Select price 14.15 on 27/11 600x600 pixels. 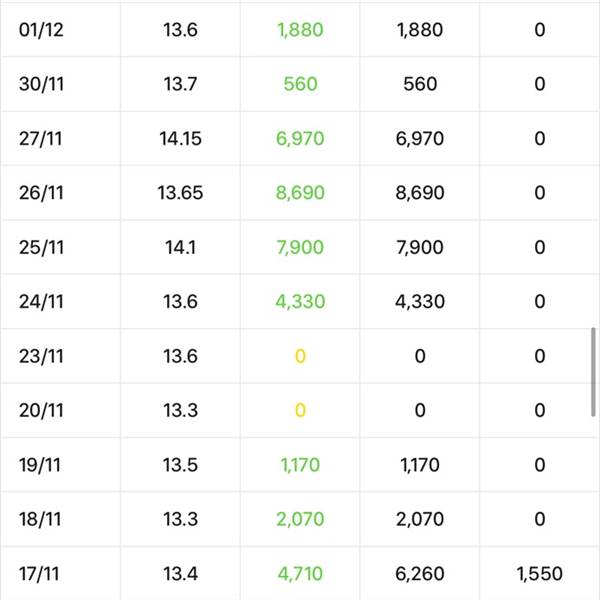click(x=180, y=139)
